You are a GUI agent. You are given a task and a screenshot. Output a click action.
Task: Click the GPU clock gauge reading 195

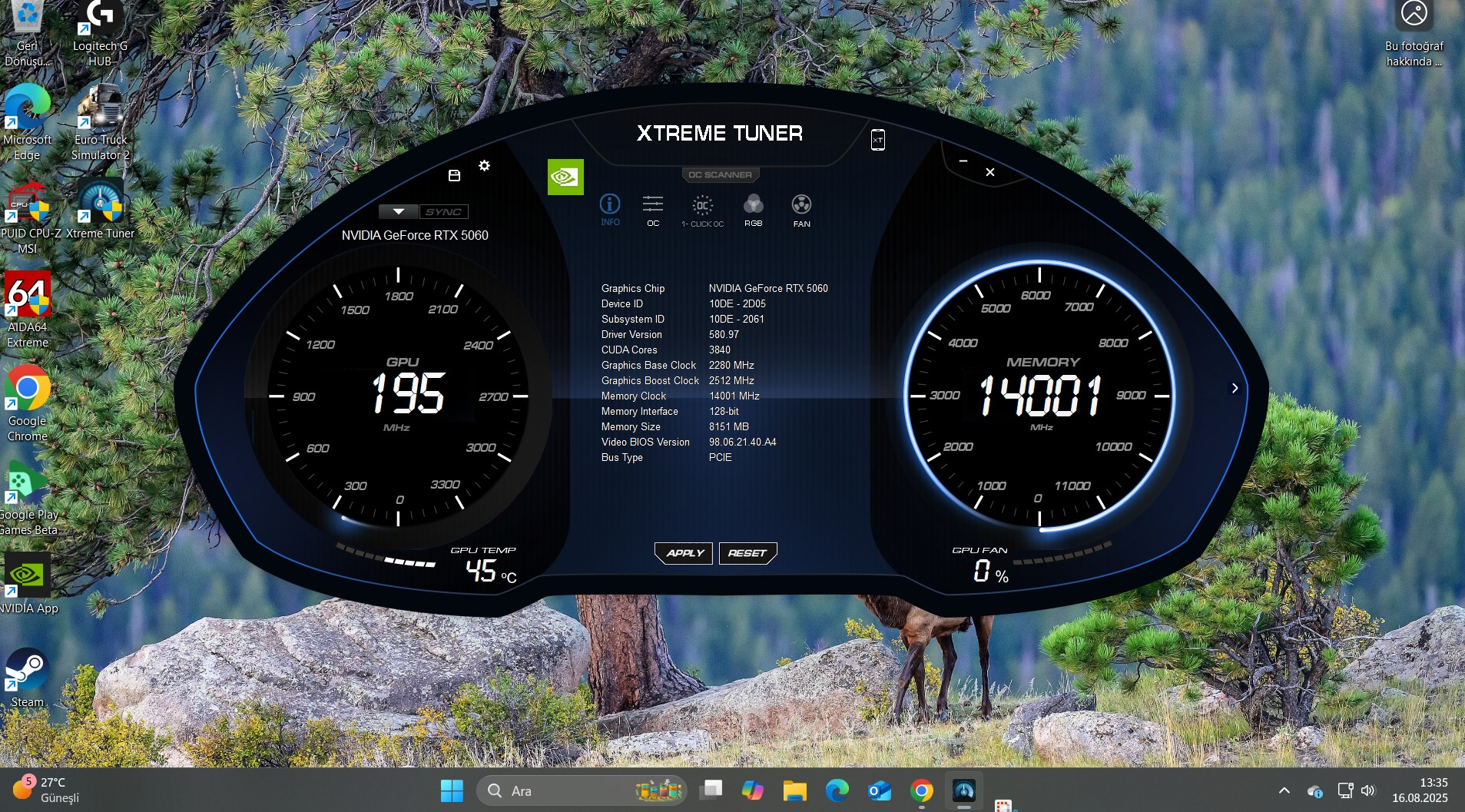(407, 393)
